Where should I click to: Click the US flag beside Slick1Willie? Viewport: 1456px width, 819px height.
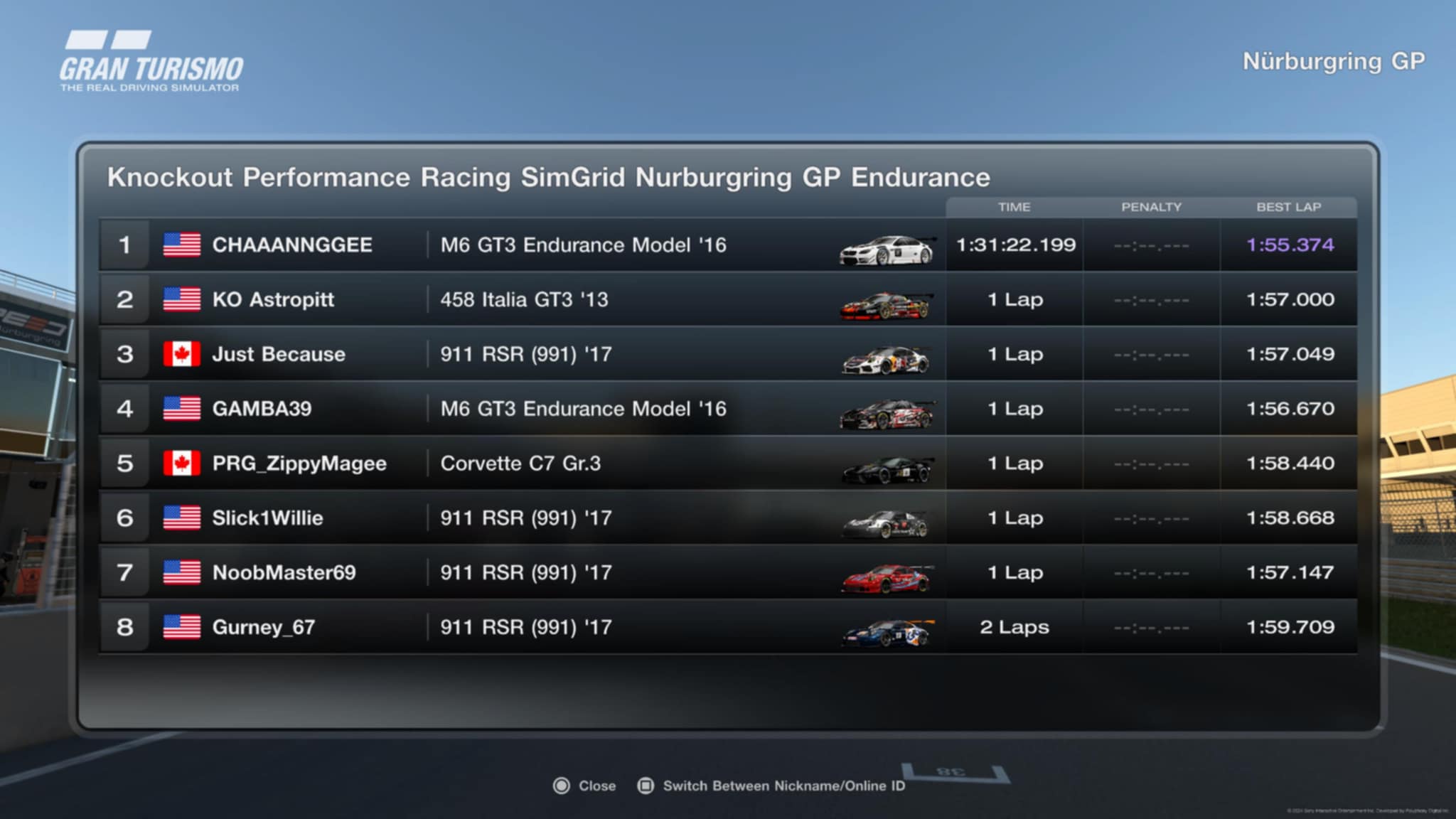pos(182,518)
